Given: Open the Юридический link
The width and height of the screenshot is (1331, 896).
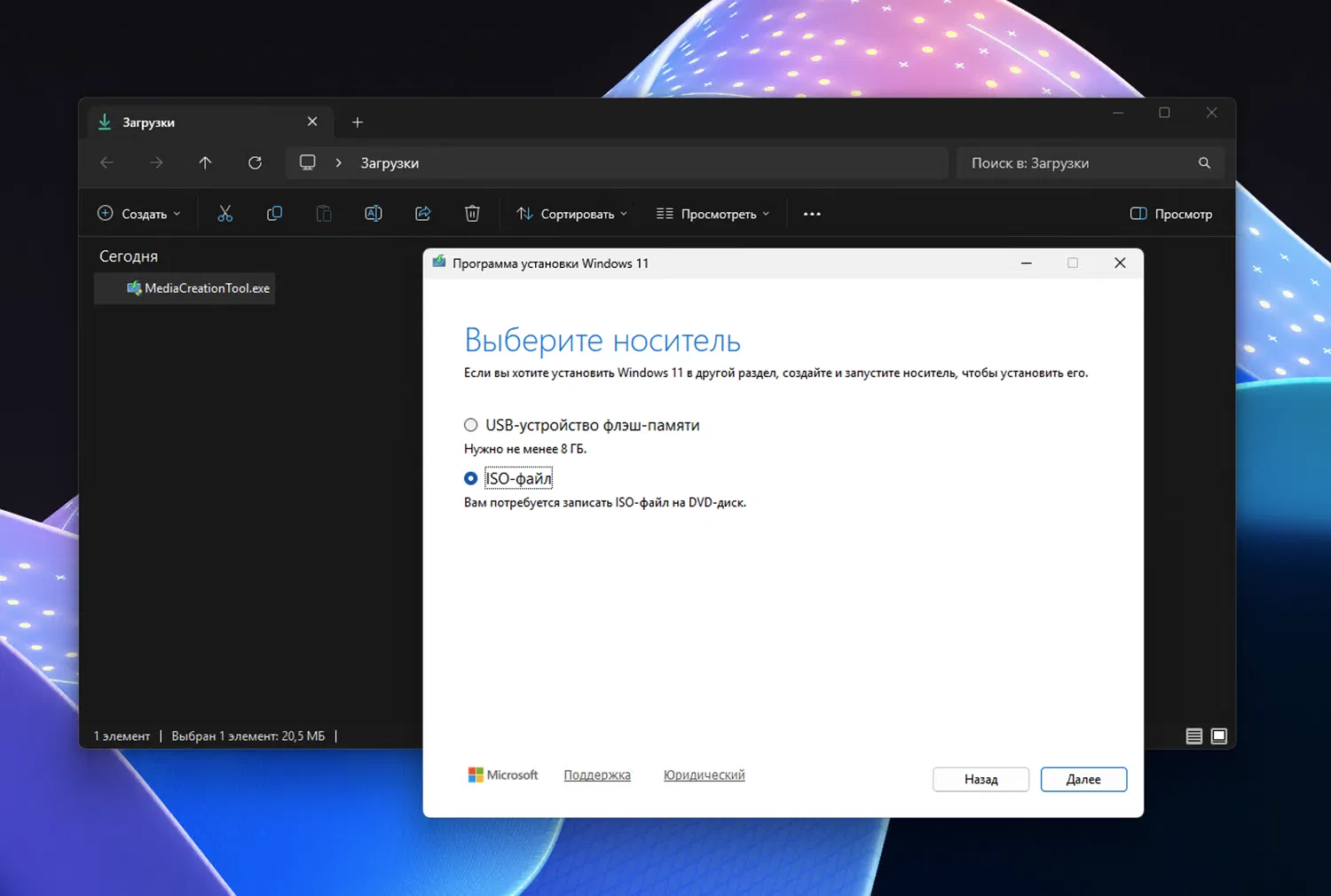Looking at the screenshot, I should 704,774.
